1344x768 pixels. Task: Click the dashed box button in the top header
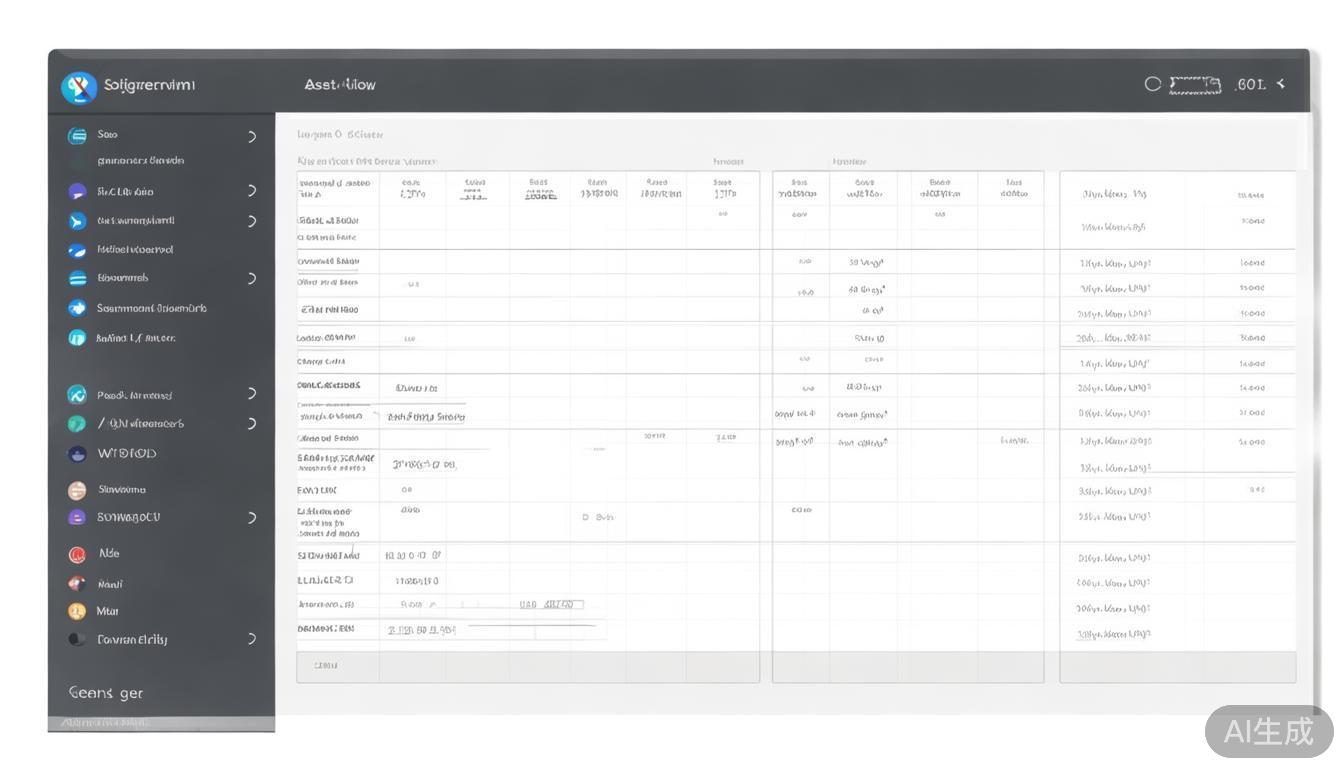[x=1195, y=85]
